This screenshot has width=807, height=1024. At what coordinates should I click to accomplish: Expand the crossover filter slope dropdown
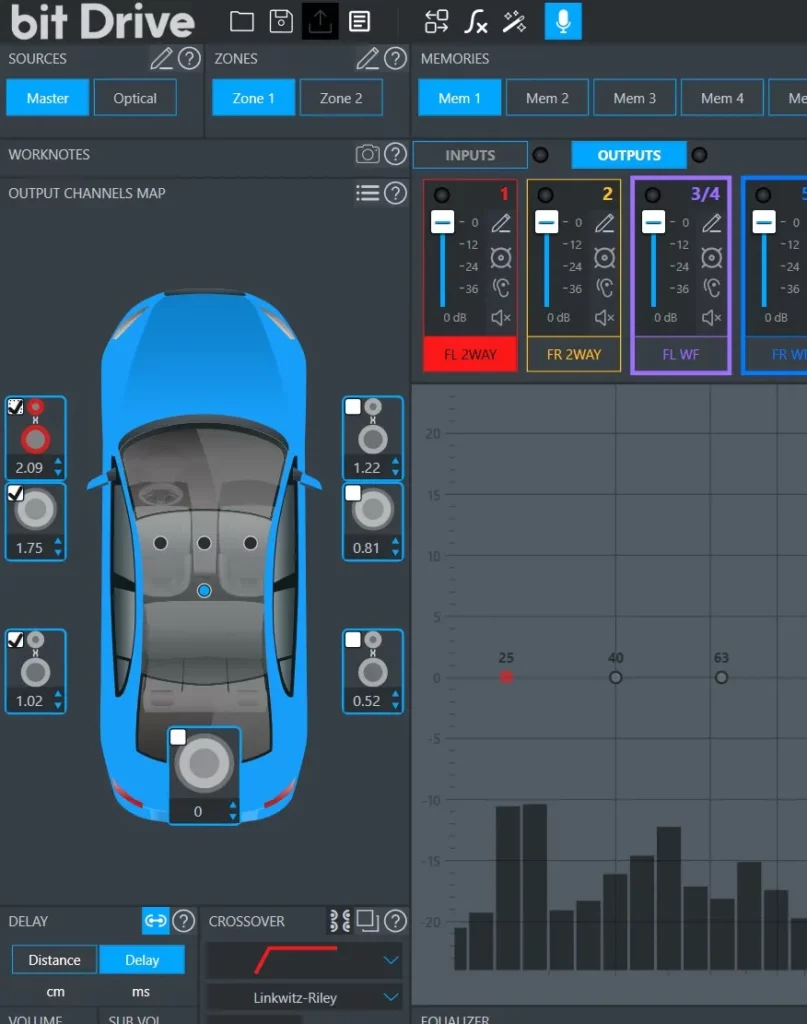[390, 960]
